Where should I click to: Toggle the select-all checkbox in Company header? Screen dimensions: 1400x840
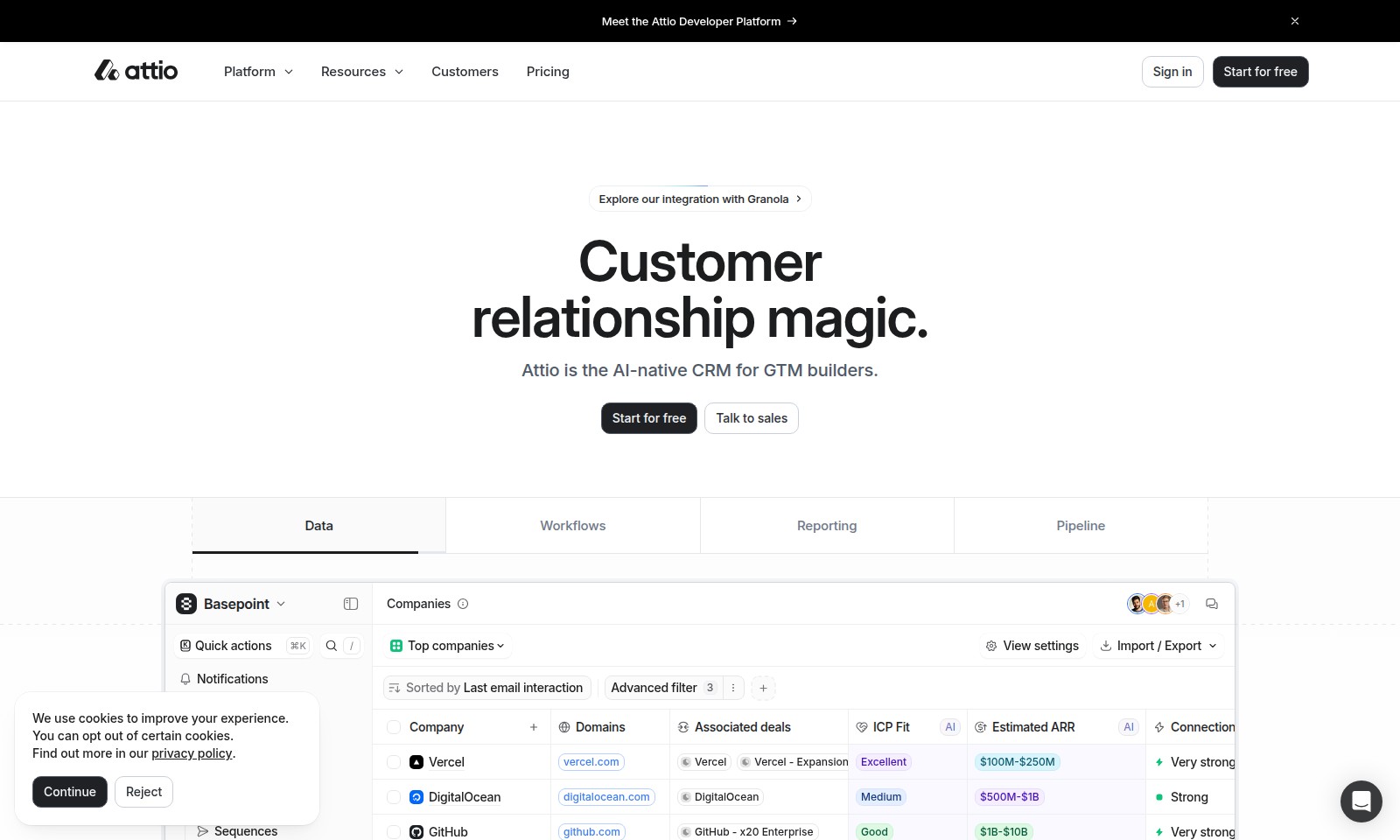point(394,727)
